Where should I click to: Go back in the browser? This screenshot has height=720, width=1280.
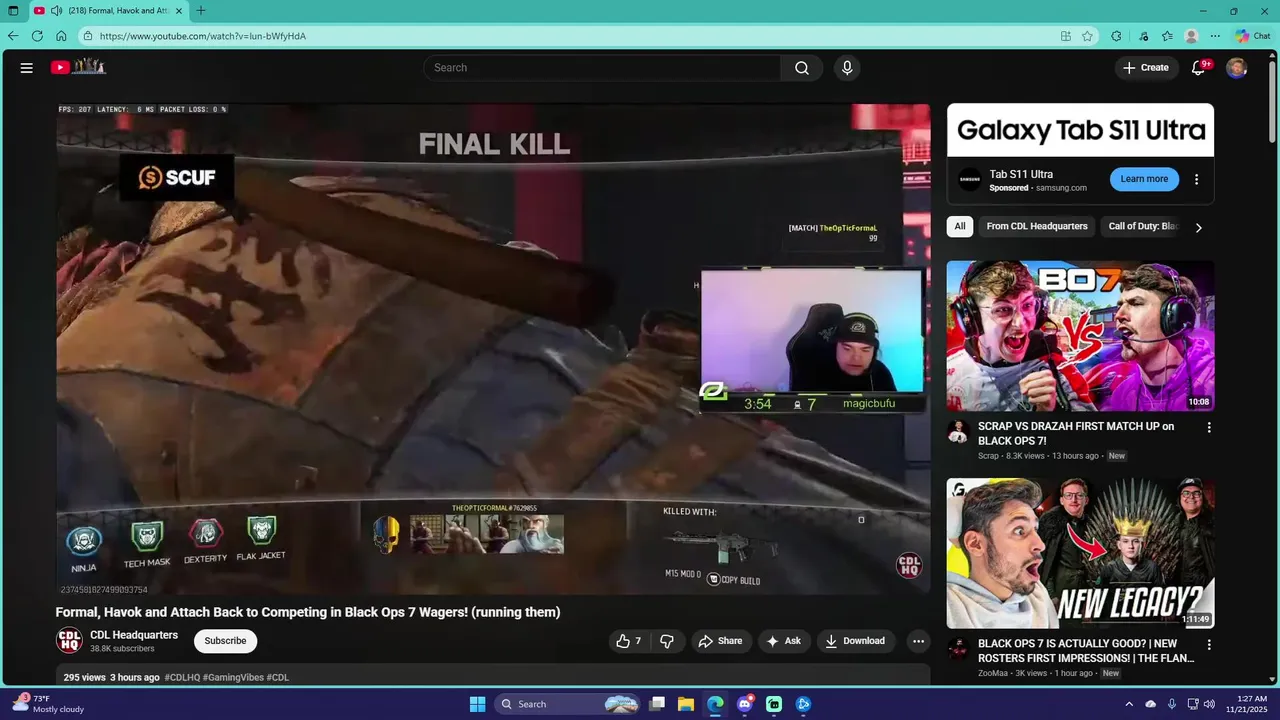tap(13, 36)
